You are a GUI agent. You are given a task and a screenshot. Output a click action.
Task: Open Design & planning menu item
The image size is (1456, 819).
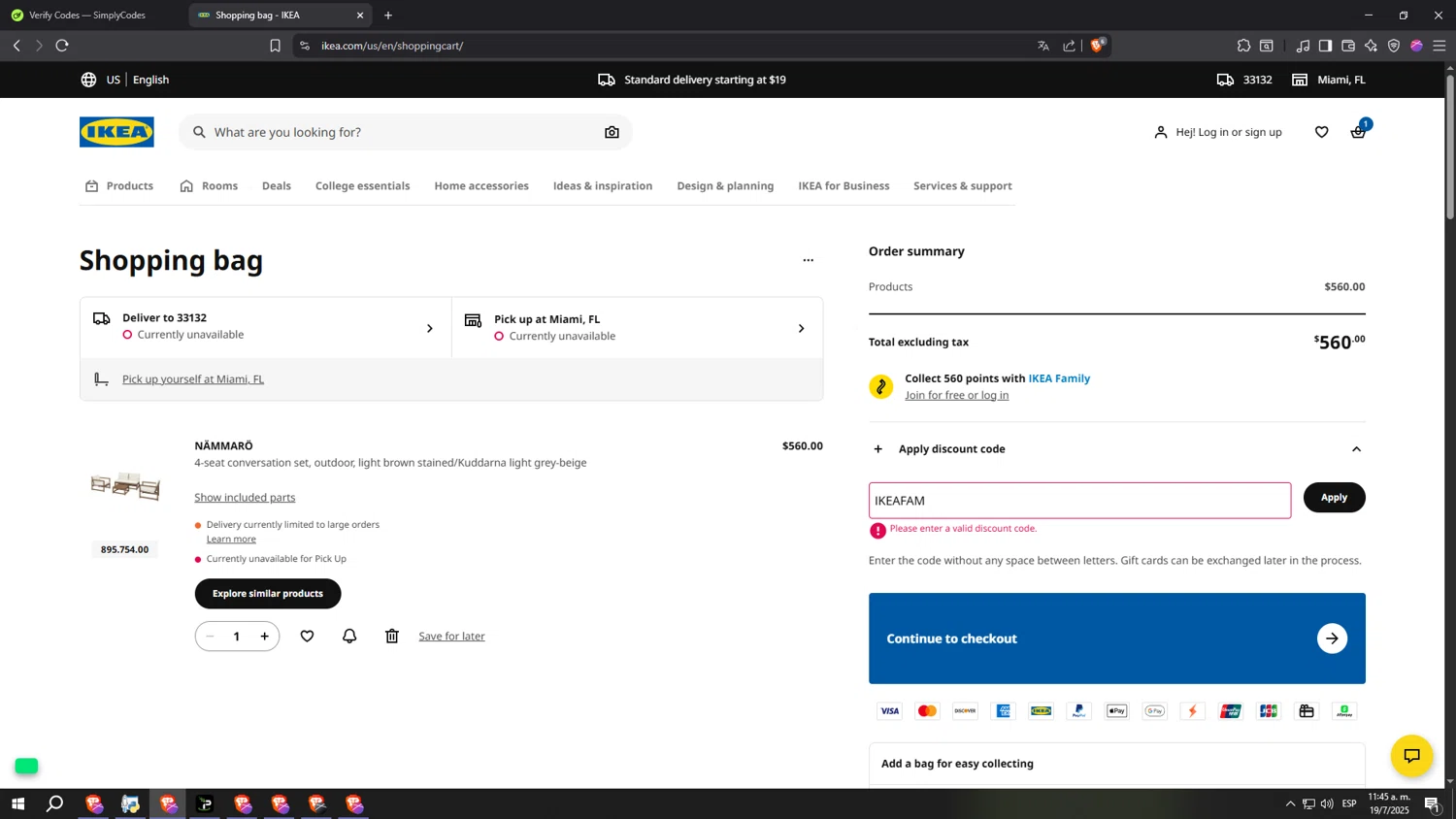725,186
